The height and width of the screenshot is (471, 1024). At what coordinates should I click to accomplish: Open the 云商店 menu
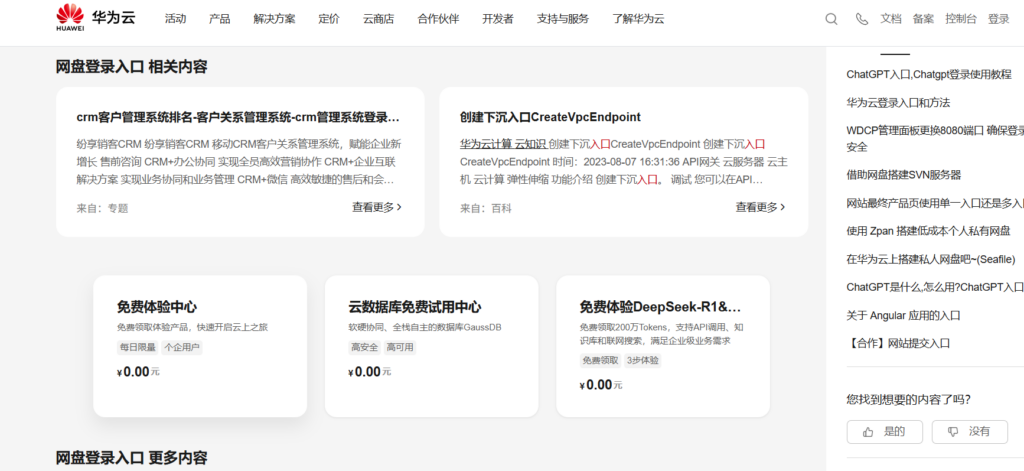379,19
